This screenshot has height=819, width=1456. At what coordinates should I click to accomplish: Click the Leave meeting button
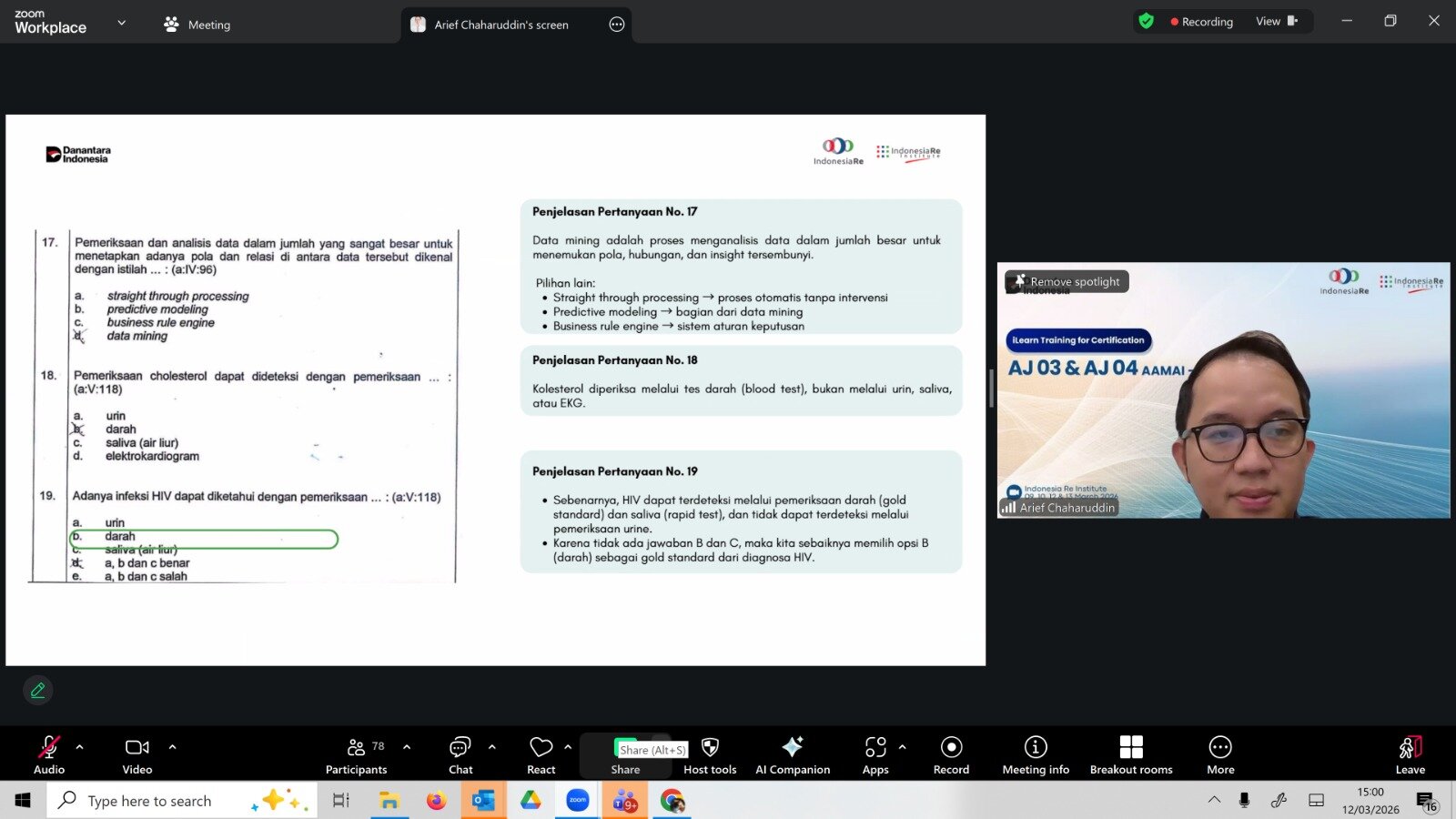tap(1410, 754)
